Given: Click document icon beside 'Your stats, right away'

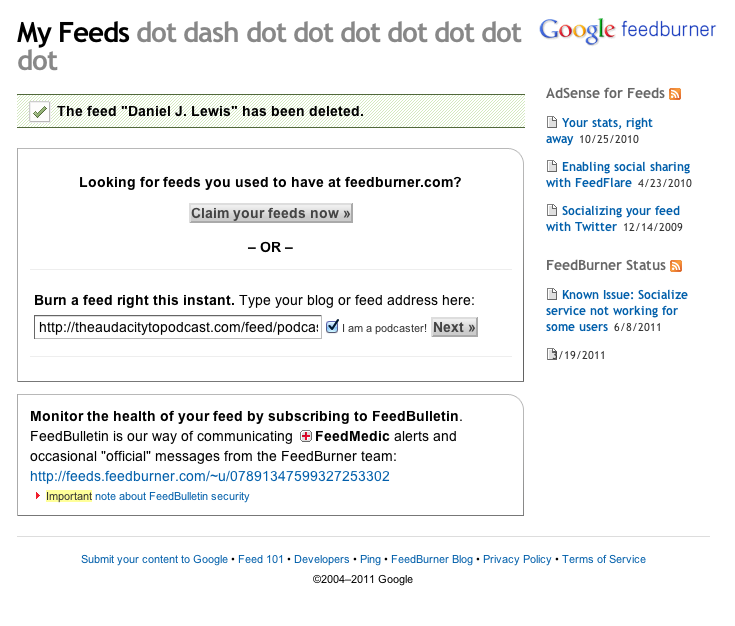Looking at the screenshot, I should pyautogui.click(x=551, y=123).
